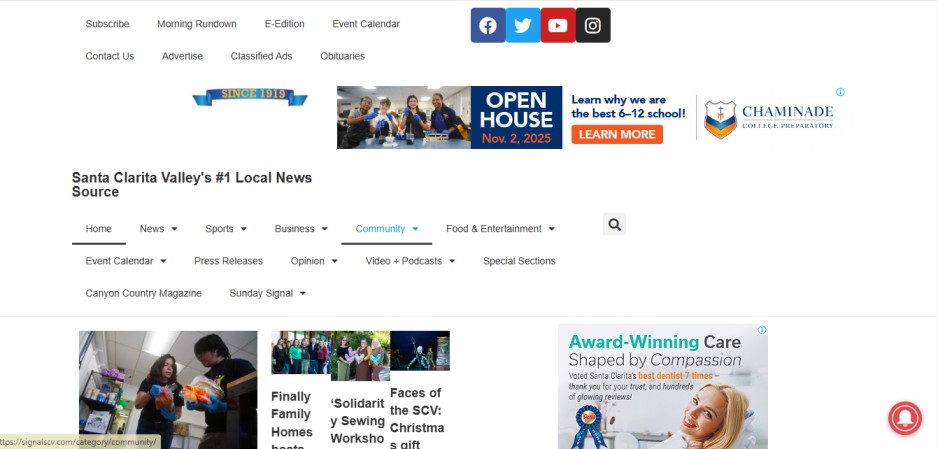938x449 pixels.
Task: Expand the Sports dropdown menu
Action: (225, 229)
